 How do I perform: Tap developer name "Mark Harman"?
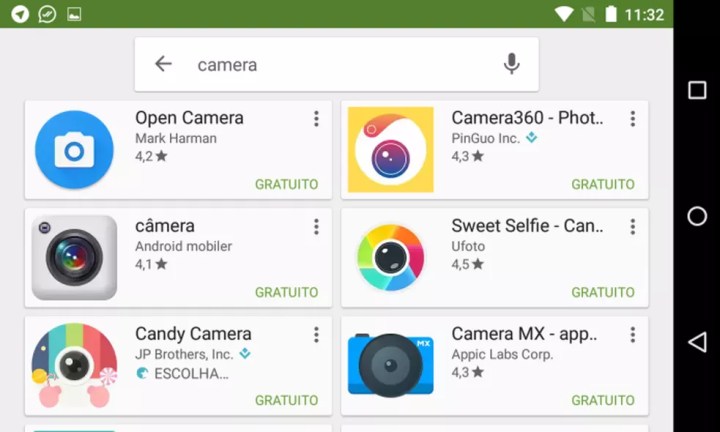click(x=176, y=138)
